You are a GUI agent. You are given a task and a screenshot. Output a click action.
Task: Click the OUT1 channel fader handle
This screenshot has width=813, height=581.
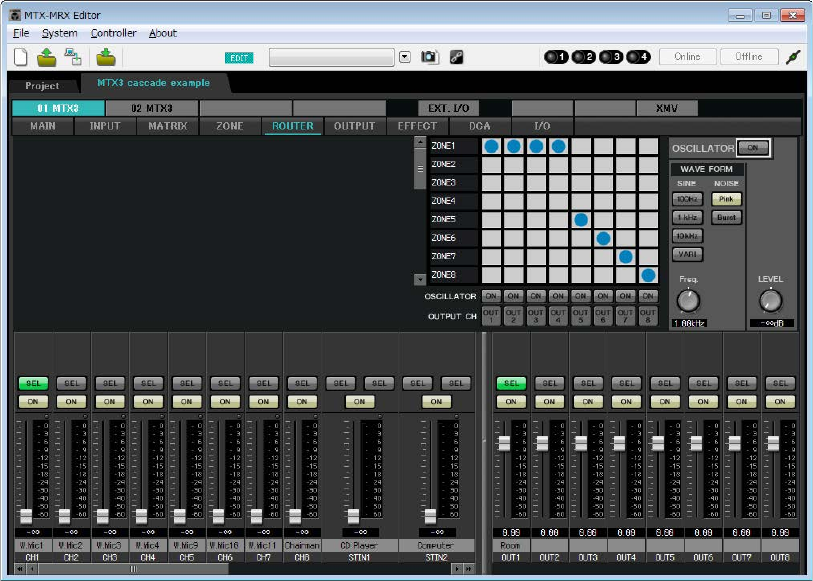504,442
